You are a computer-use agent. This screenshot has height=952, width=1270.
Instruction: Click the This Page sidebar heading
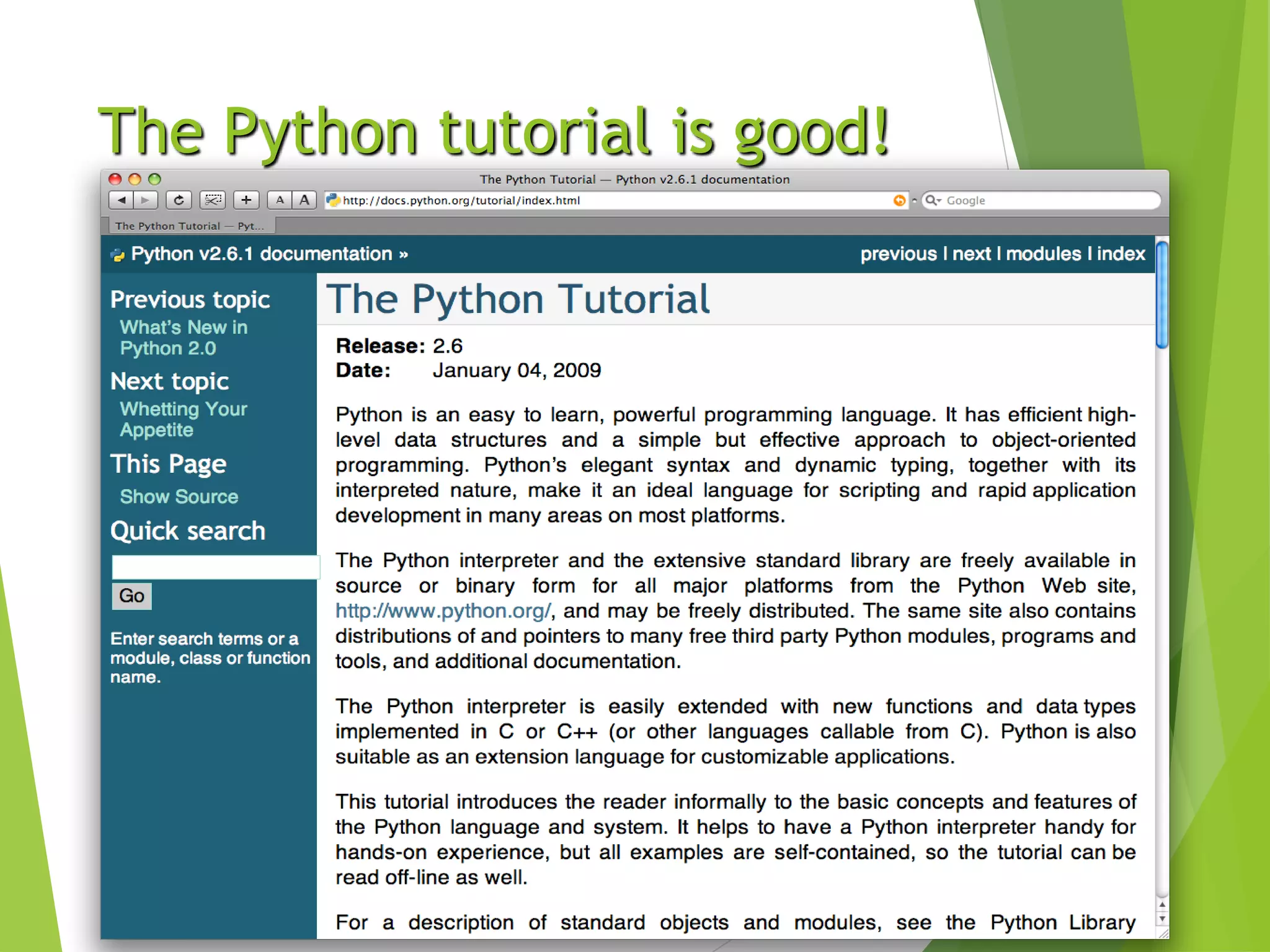coord(169,464)
